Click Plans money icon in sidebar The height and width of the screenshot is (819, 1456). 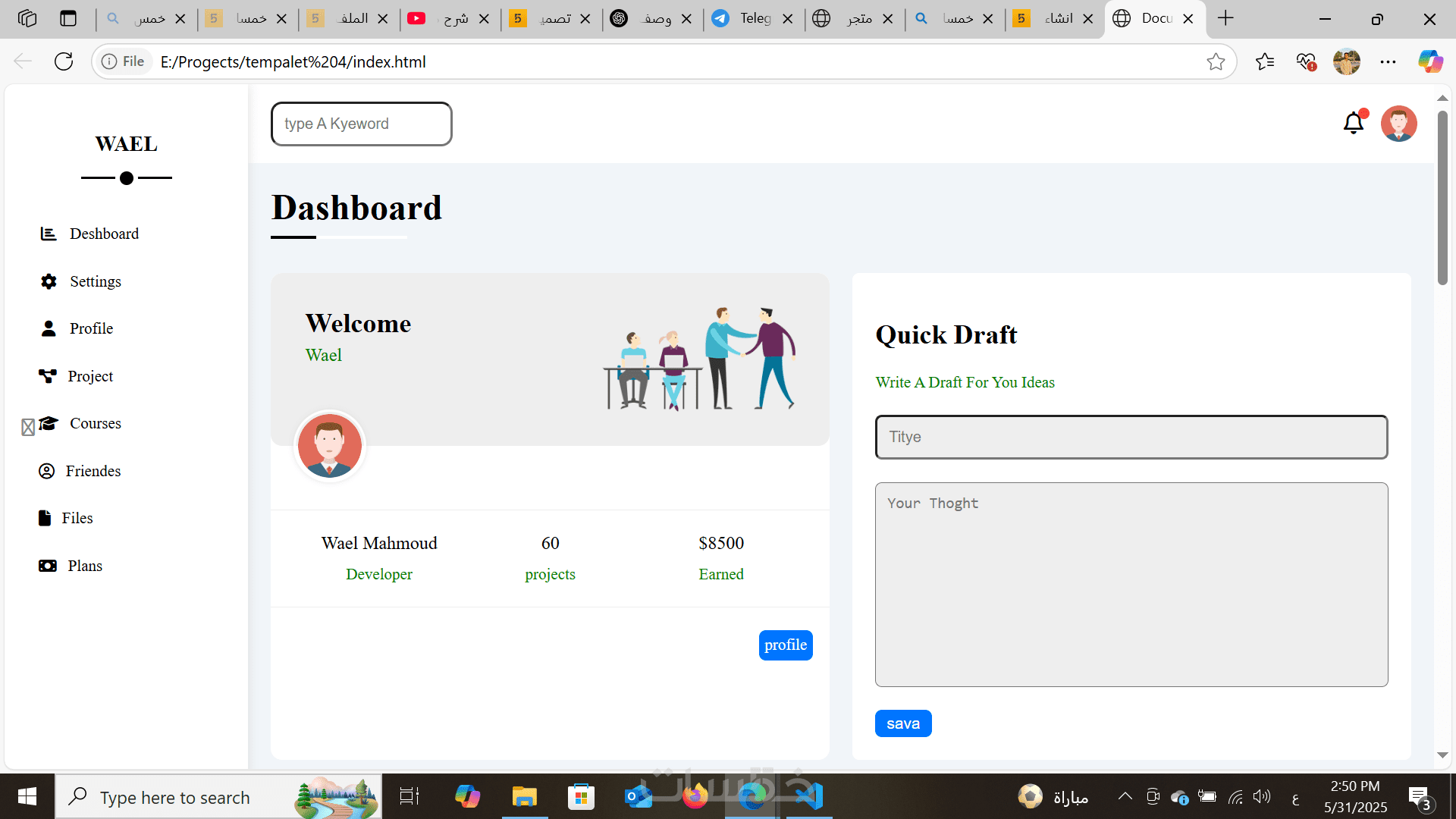pos(48,566)
